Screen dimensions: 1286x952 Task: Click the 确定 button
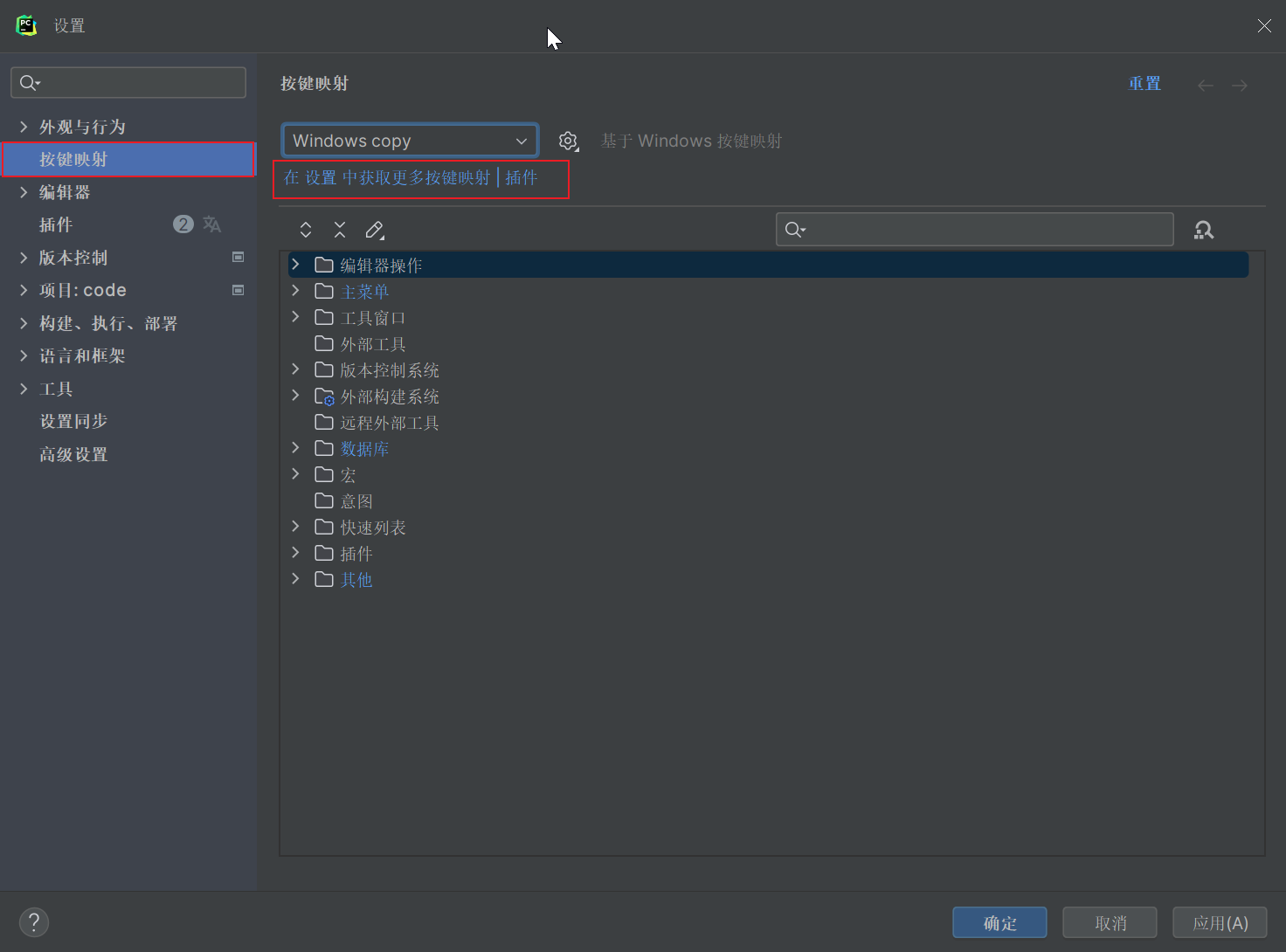pyautogui.click(x=999, y=922)
